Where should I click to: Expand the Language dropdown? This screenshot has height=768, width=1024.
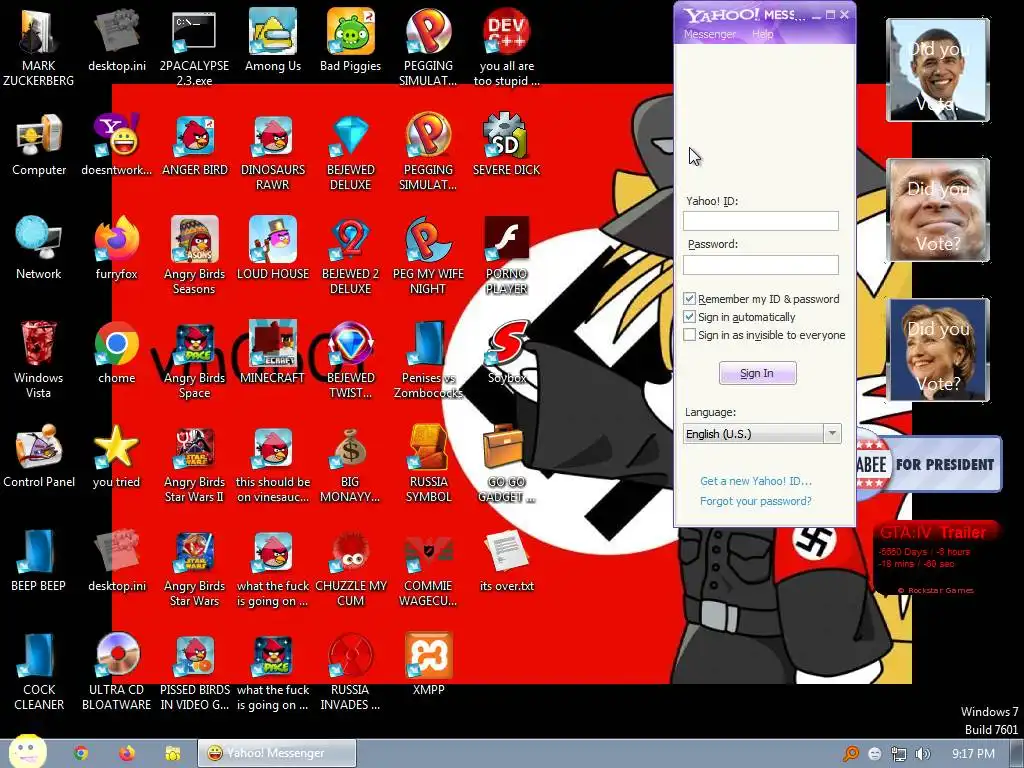pyautogui.click(x=832, y=434)
